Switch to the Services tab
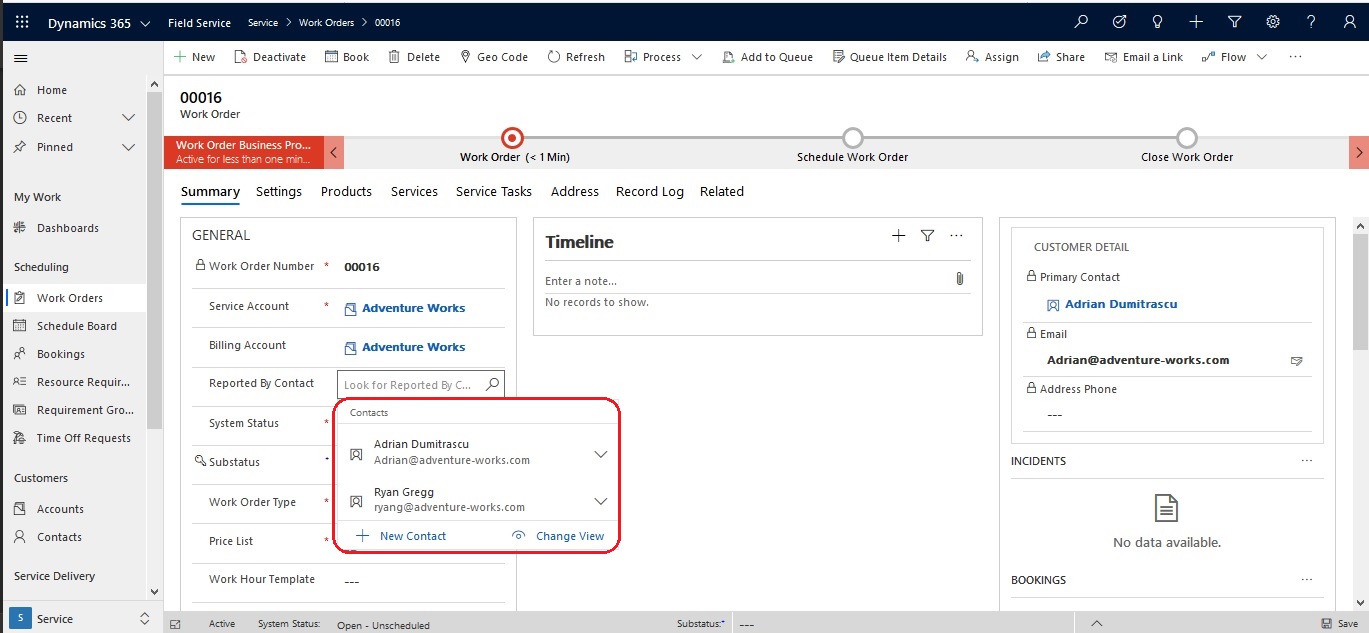This screenshot has height=633, width=1369. tap(414, 192)
